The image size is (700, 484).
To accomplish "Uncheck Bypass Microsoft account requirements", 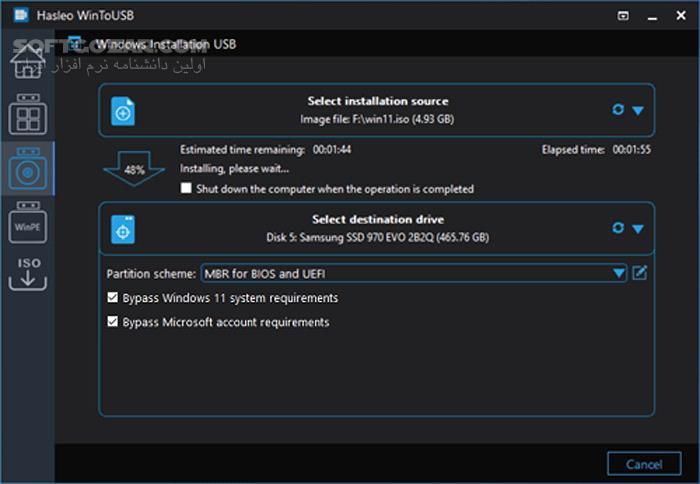I will point(112,321).
